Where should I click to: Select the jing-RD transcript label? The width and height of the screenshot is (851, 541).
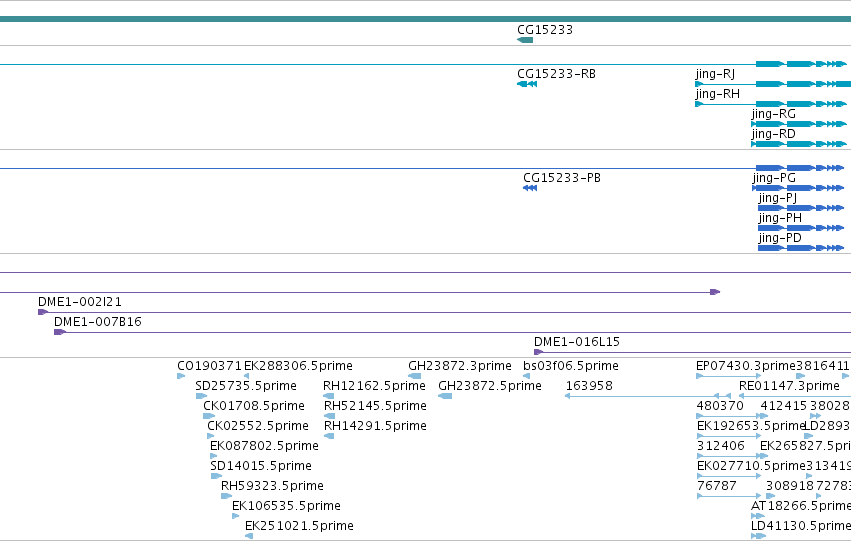(773, 135)
